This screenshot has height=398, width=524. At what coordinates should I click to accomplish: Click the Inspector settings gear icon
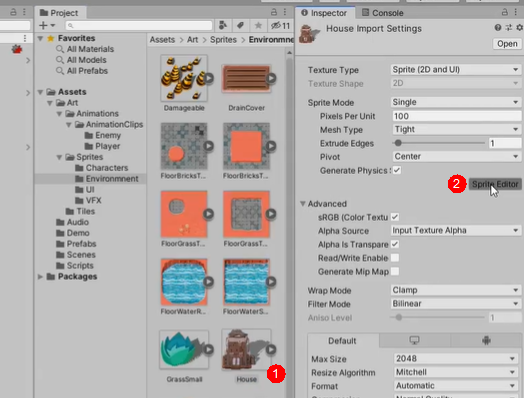click(x=519, y=28)
